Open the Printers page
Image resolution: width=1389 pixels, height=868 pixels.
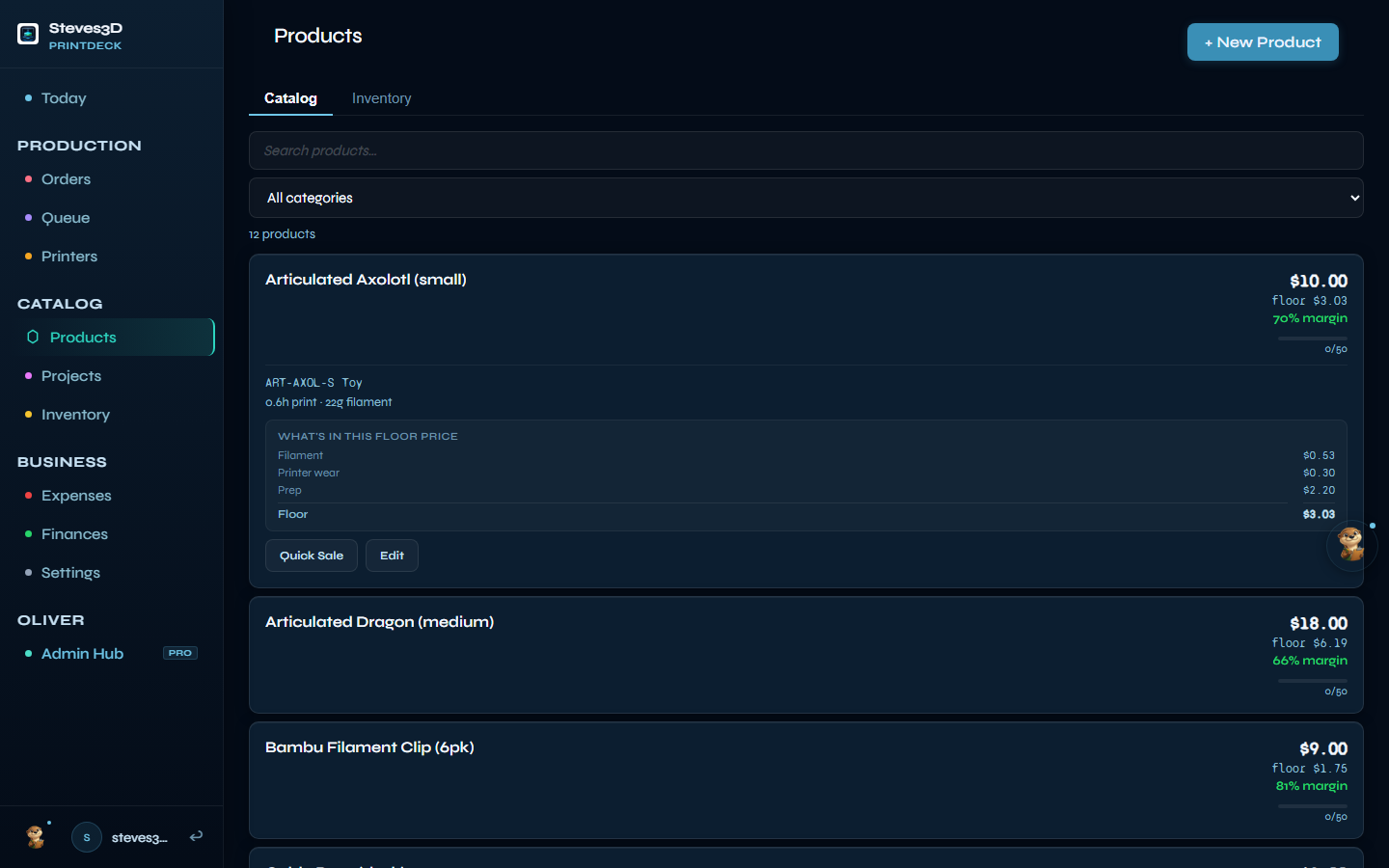point(69,257)
